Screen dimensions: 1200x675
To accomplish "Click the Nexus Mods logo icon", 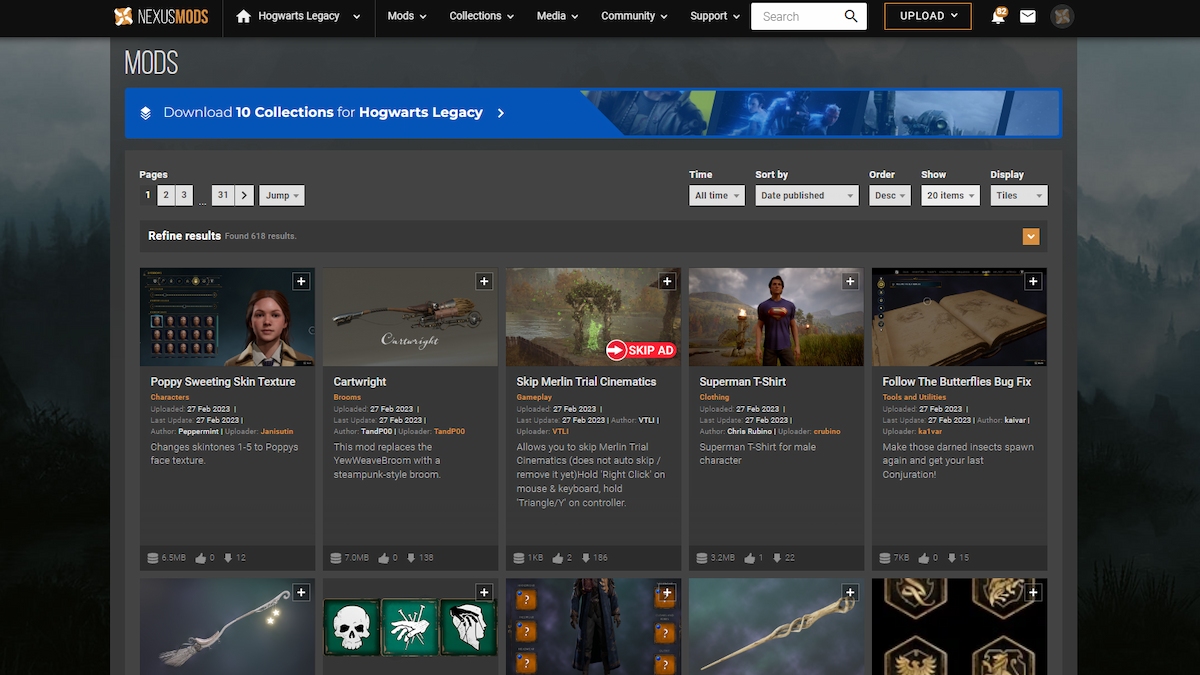I will [124, 16].
